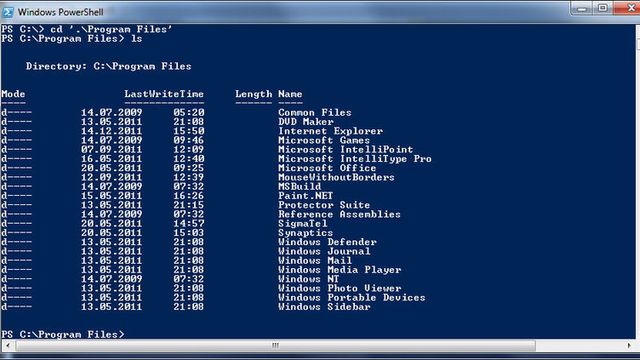The image size is (640, 360).
Task: Click the 'Windows Mail' folder name
Action: [315, 260]
